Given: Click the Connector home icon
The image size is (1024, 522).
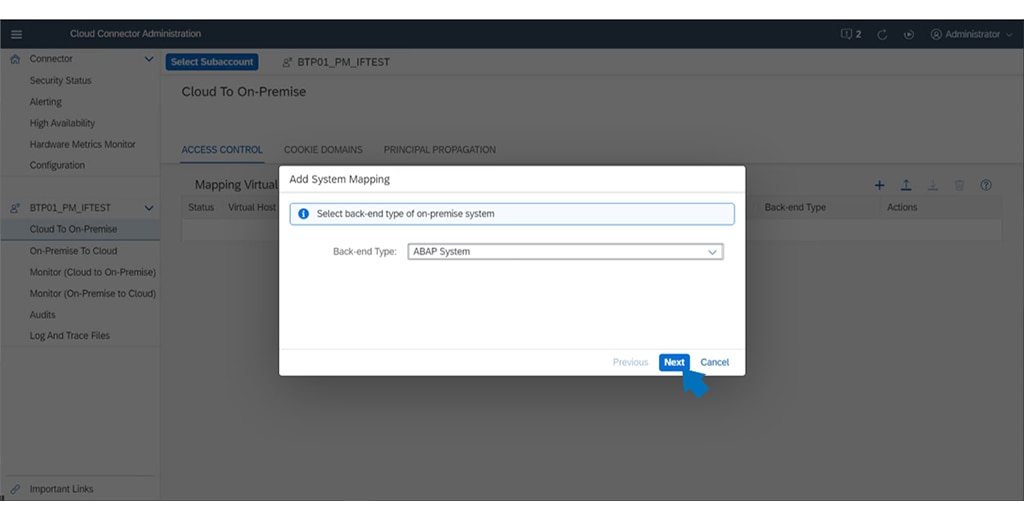Looking at the screenshot, I should (15, 59).
